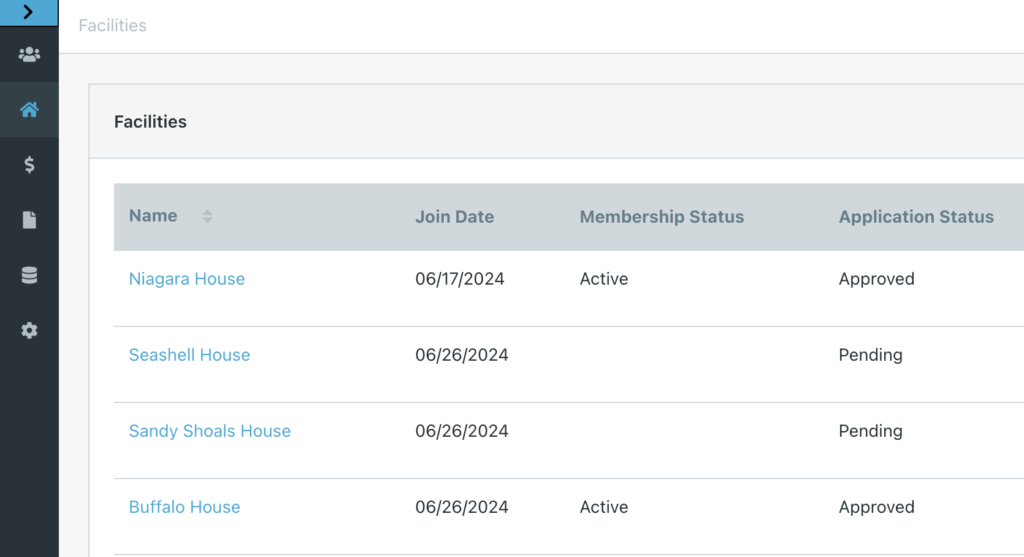Viewport: 1024px width, 557px height.
Task: Open the settings gear icon in sidebar
Action: 29,330
